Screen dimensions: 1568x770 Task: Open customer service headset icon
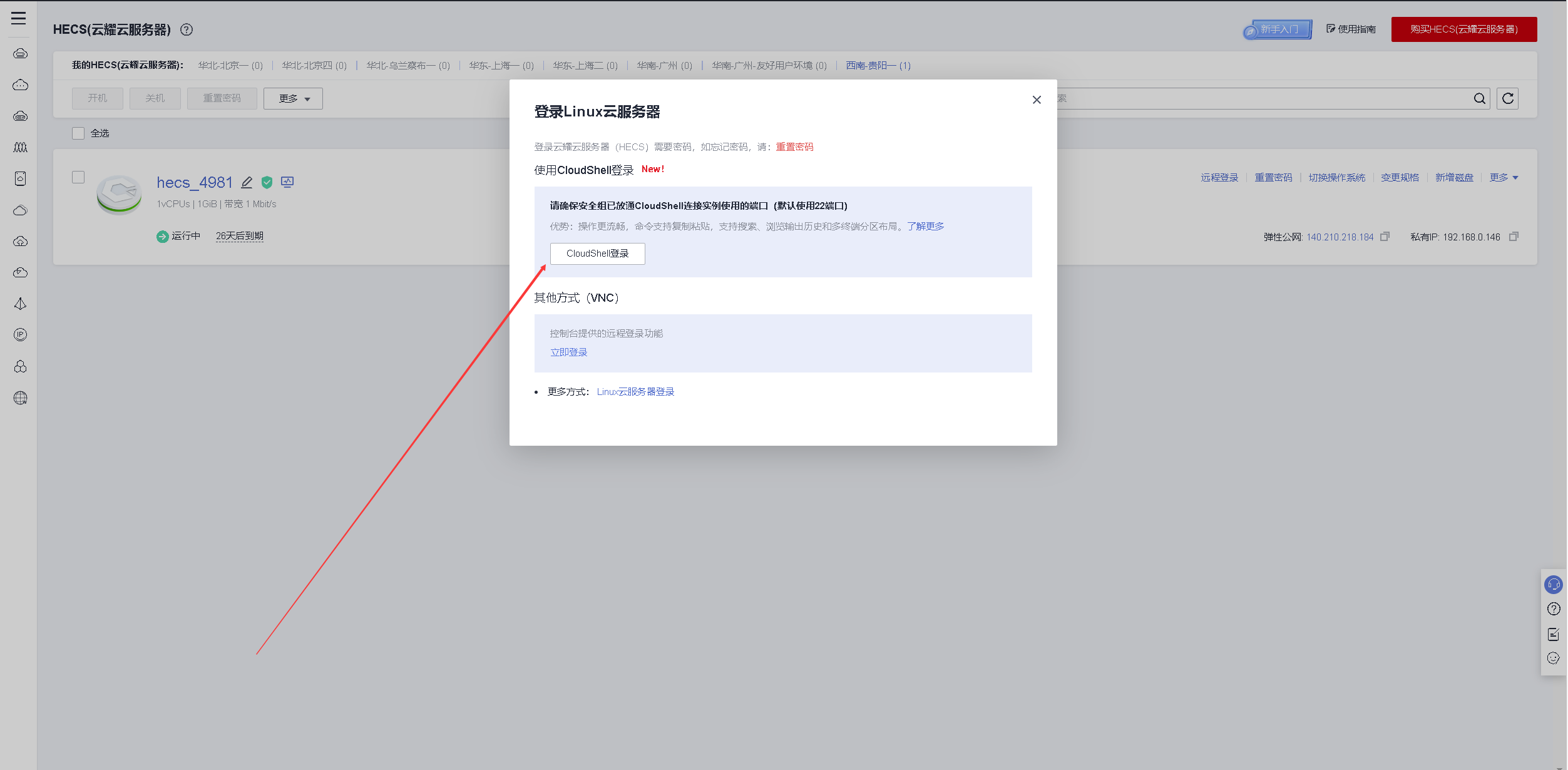(x=1554, y=585)
